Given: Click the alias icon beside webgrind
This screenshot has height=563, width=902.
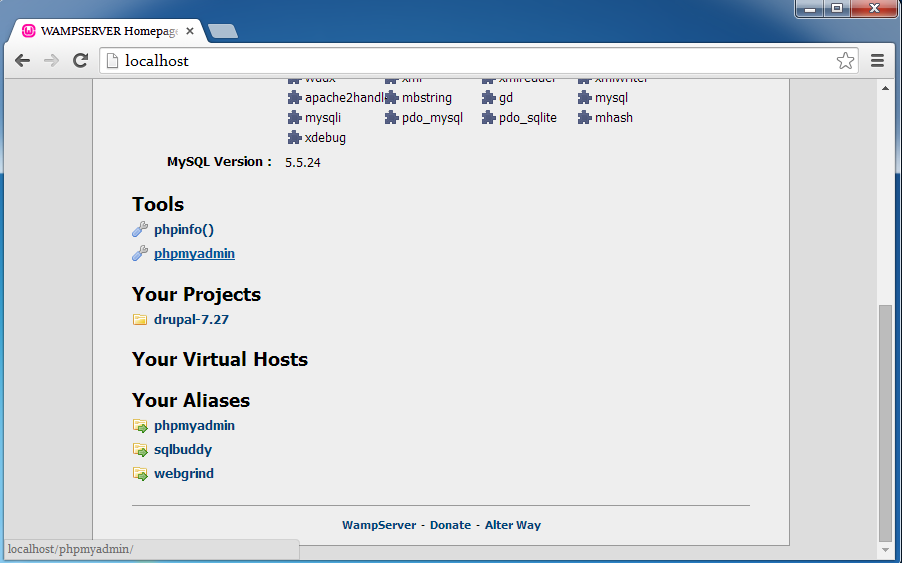Looking at the screenshot, I should click(140, 474).
